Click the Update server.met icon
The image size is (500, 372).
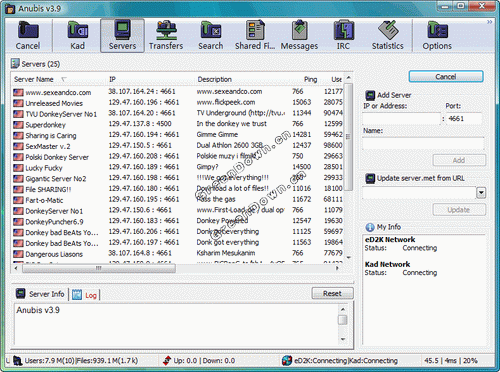370,178
